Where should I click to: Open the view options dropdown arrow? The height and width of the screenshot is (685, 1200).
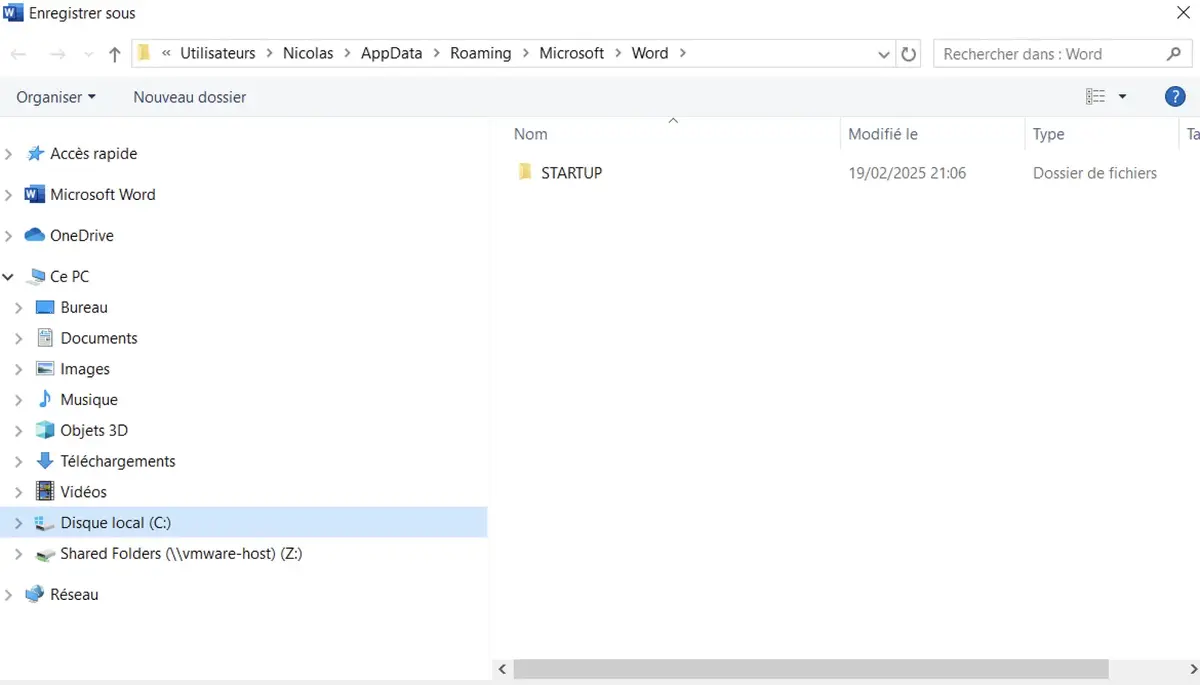[1122, 96]
